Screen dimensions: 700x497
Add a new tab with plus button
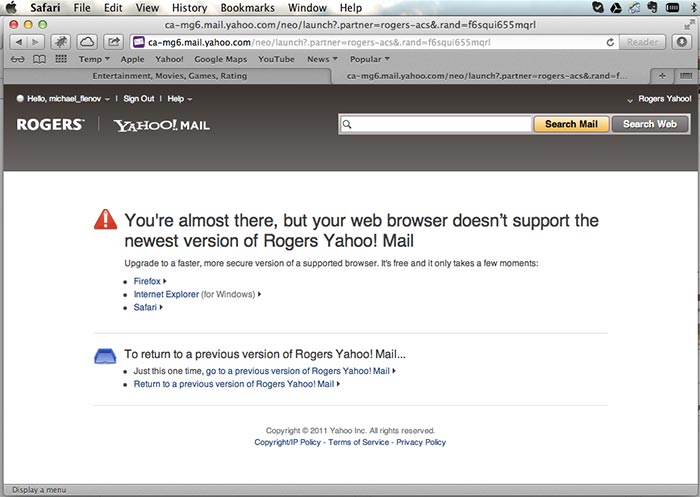[x=662, y=76]
